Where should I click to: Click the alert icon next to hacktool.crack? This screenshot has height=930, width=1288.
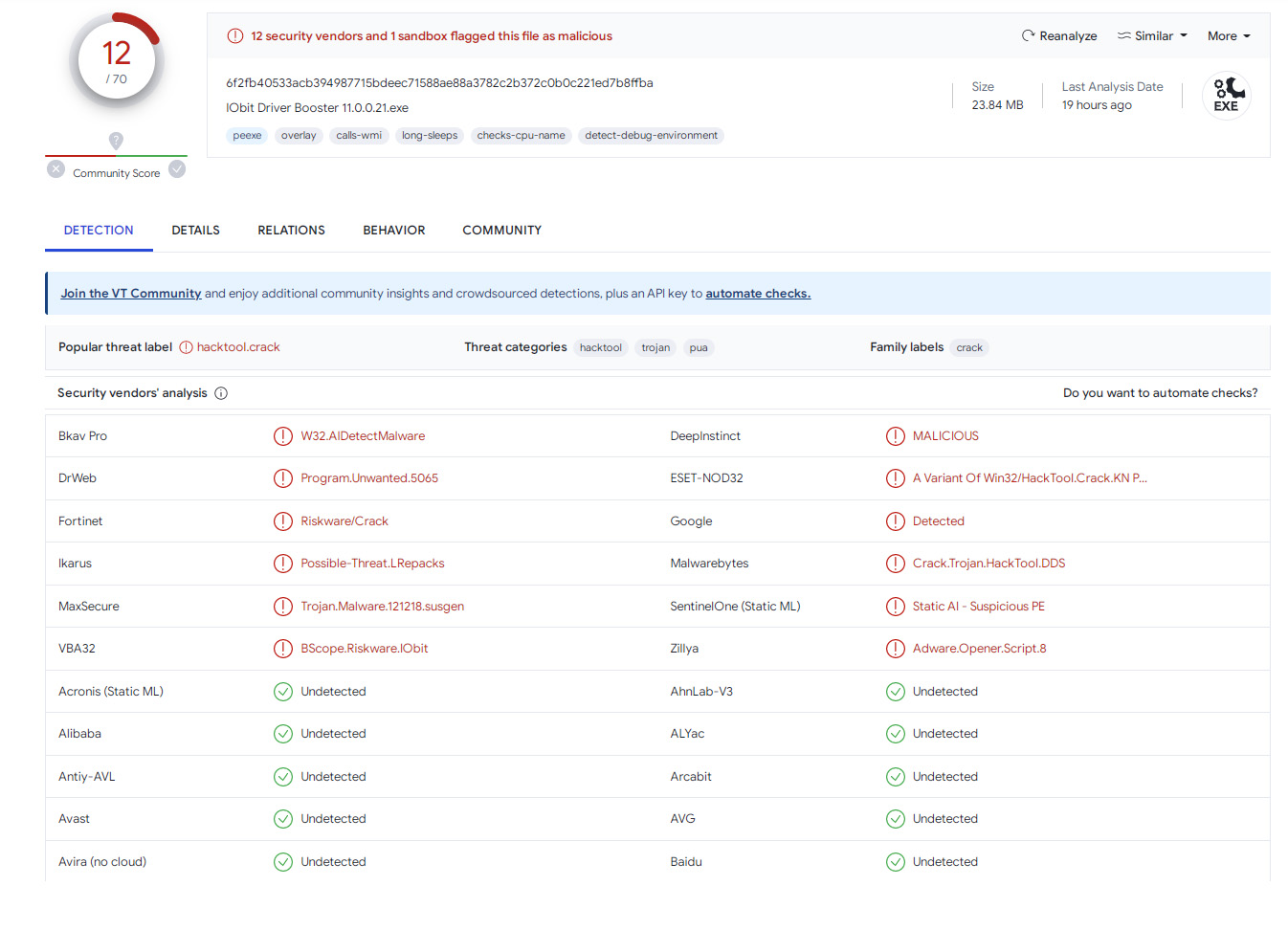[186, 347]
